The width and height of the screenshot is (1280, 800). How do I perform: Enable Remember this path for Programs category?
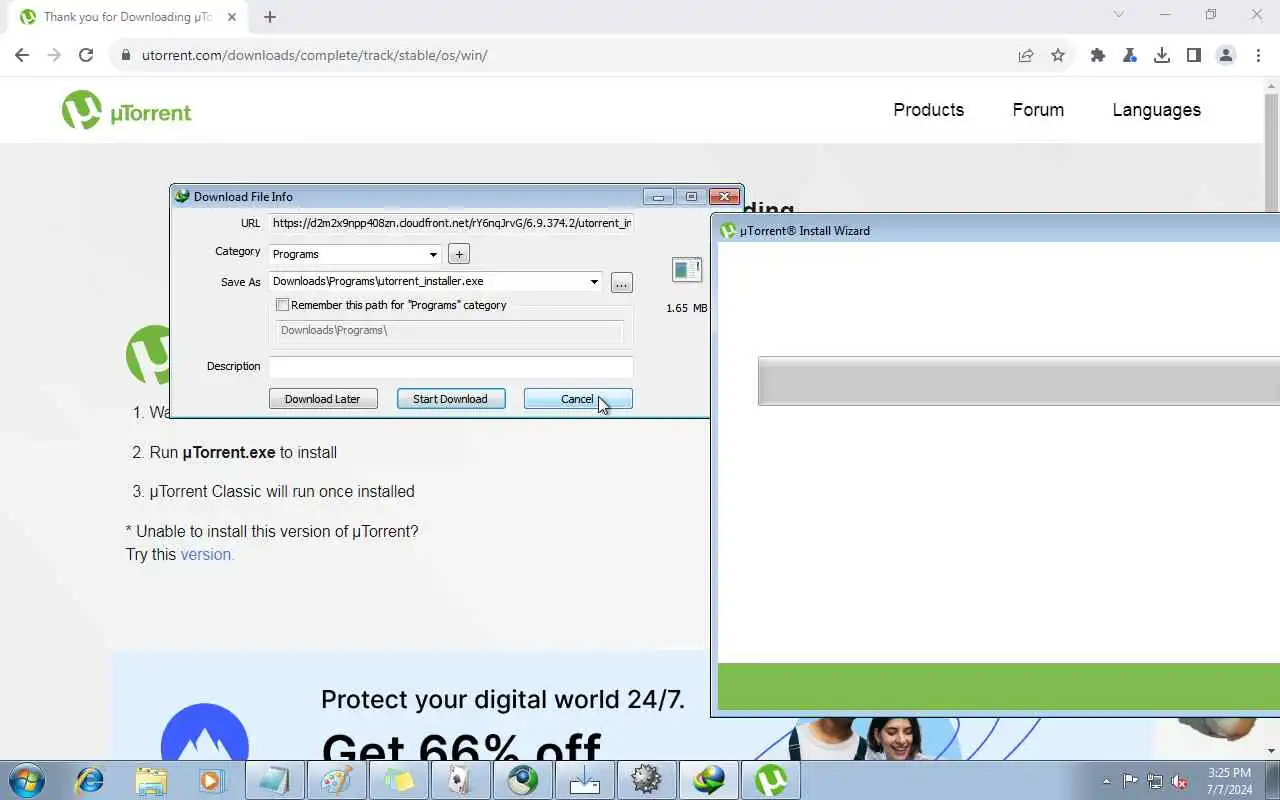[x=283, y=305]
